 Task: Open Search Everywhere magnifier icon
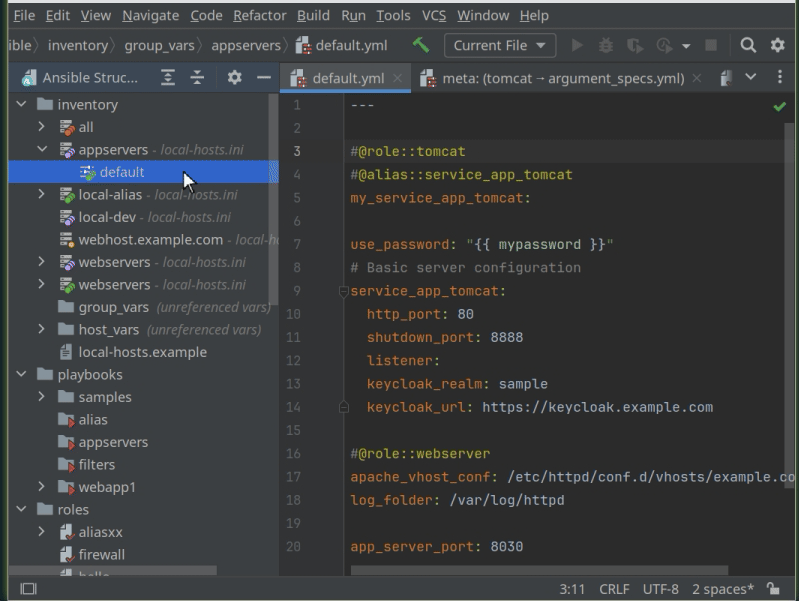pyautogui.click(x=748, y=45)
